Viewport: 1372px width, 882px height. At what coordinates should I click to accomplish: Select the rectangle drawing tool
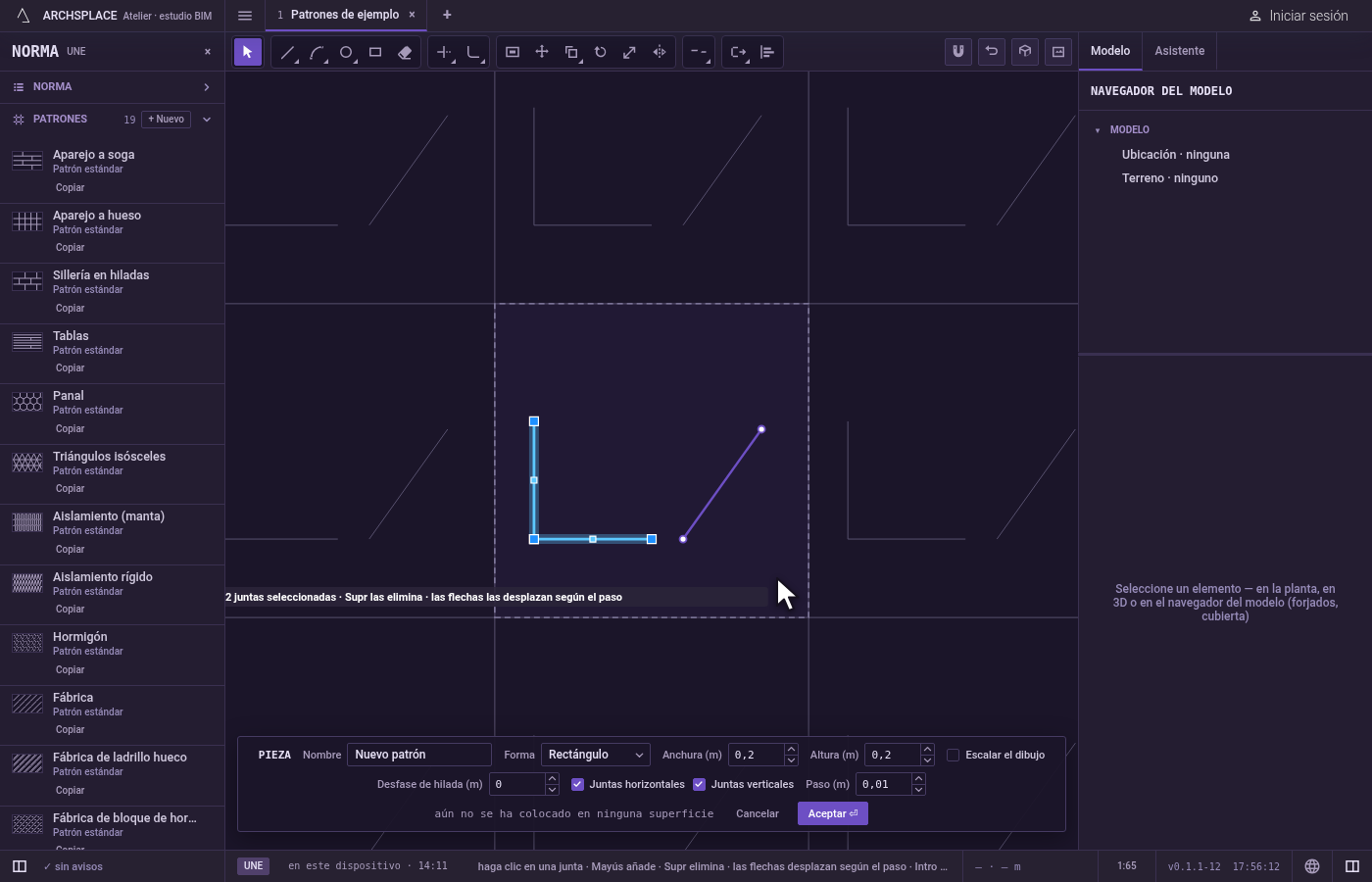coord(375,52)
